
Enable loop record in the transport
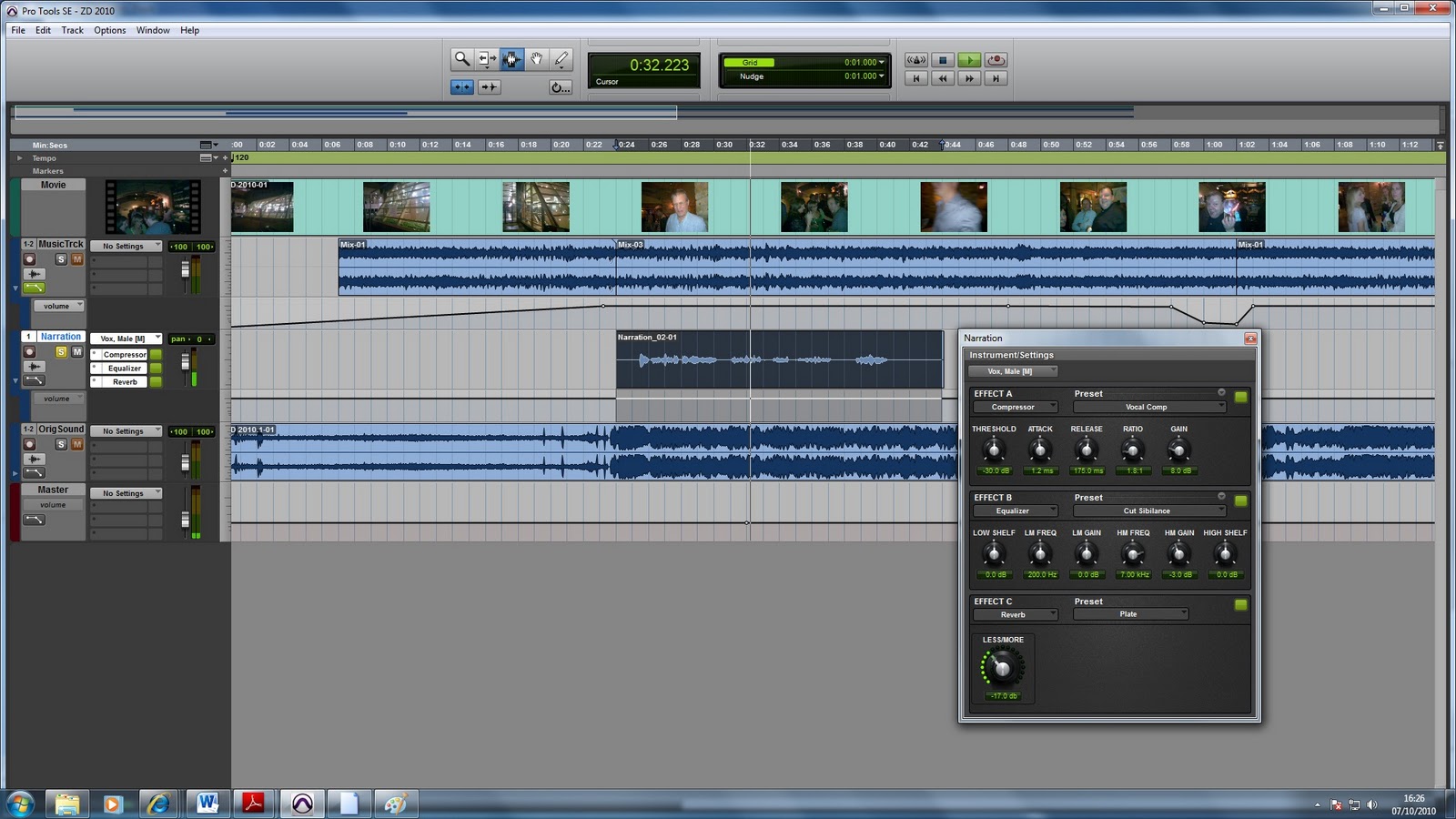996,59
